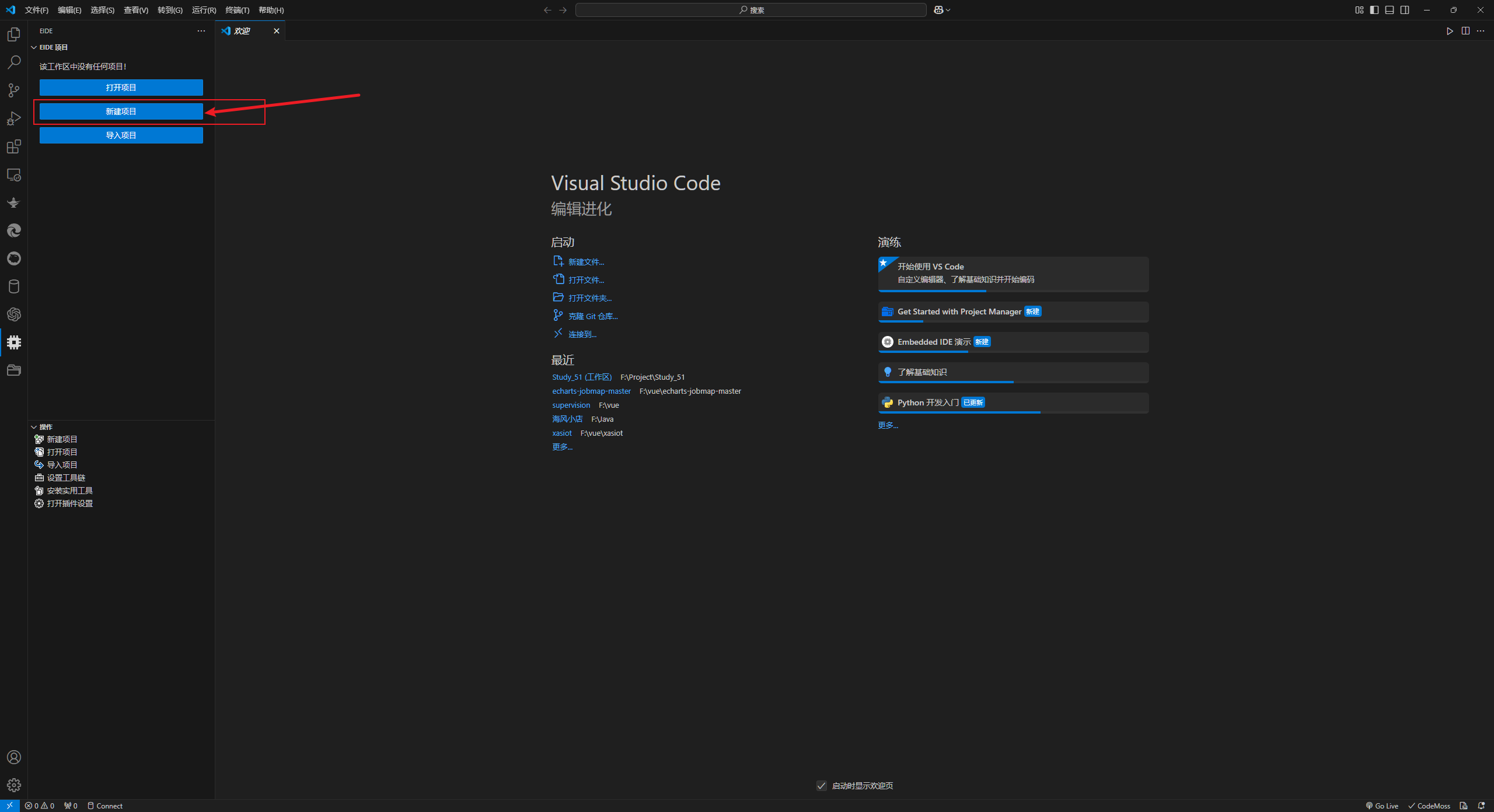Viewport: 1494px width, 812px height.
Task: Open the Extensions view
Action: [14, 146]
